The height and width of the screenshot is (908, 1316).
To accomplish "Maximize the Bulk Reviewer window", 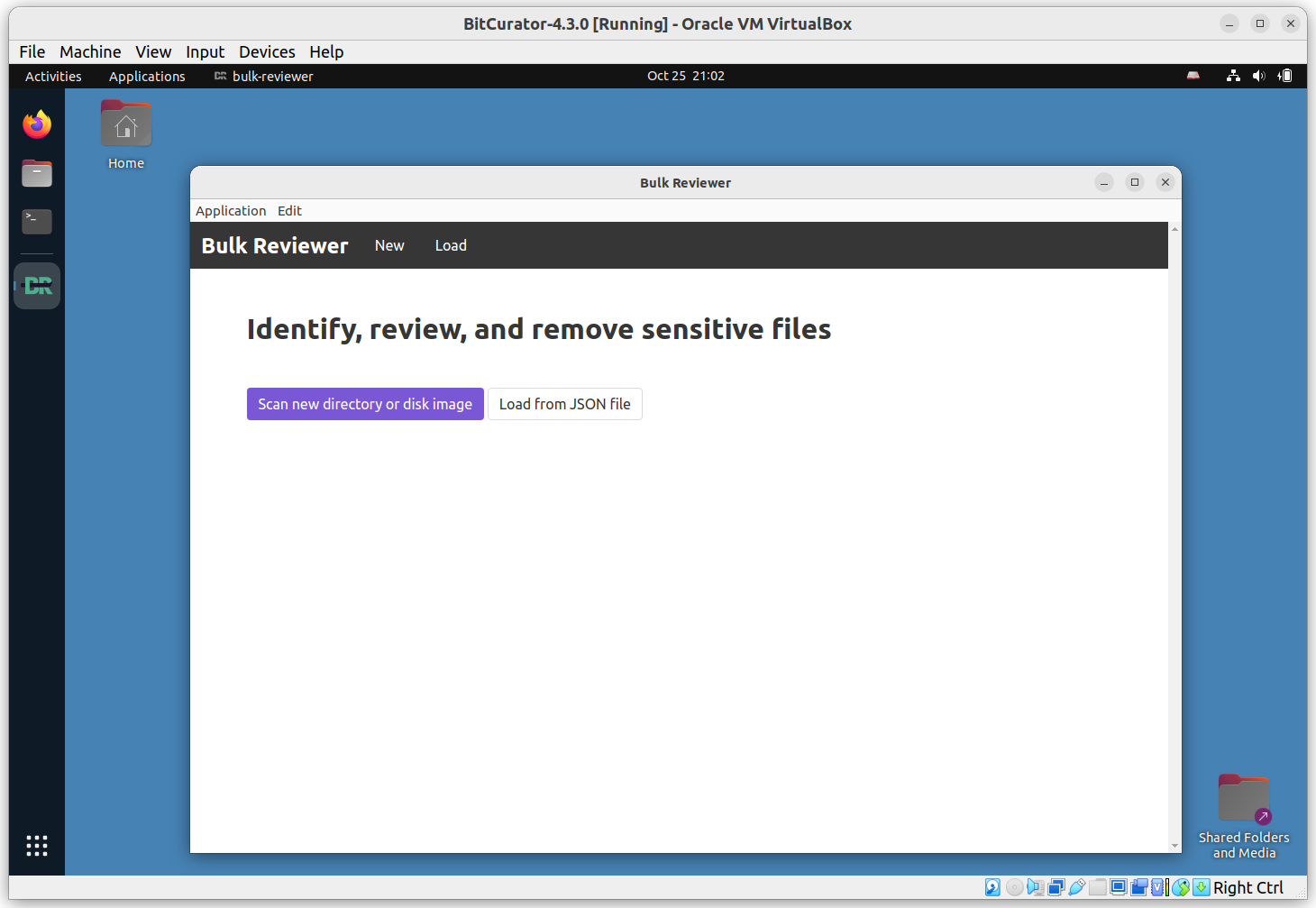I will pos(1135,183).
